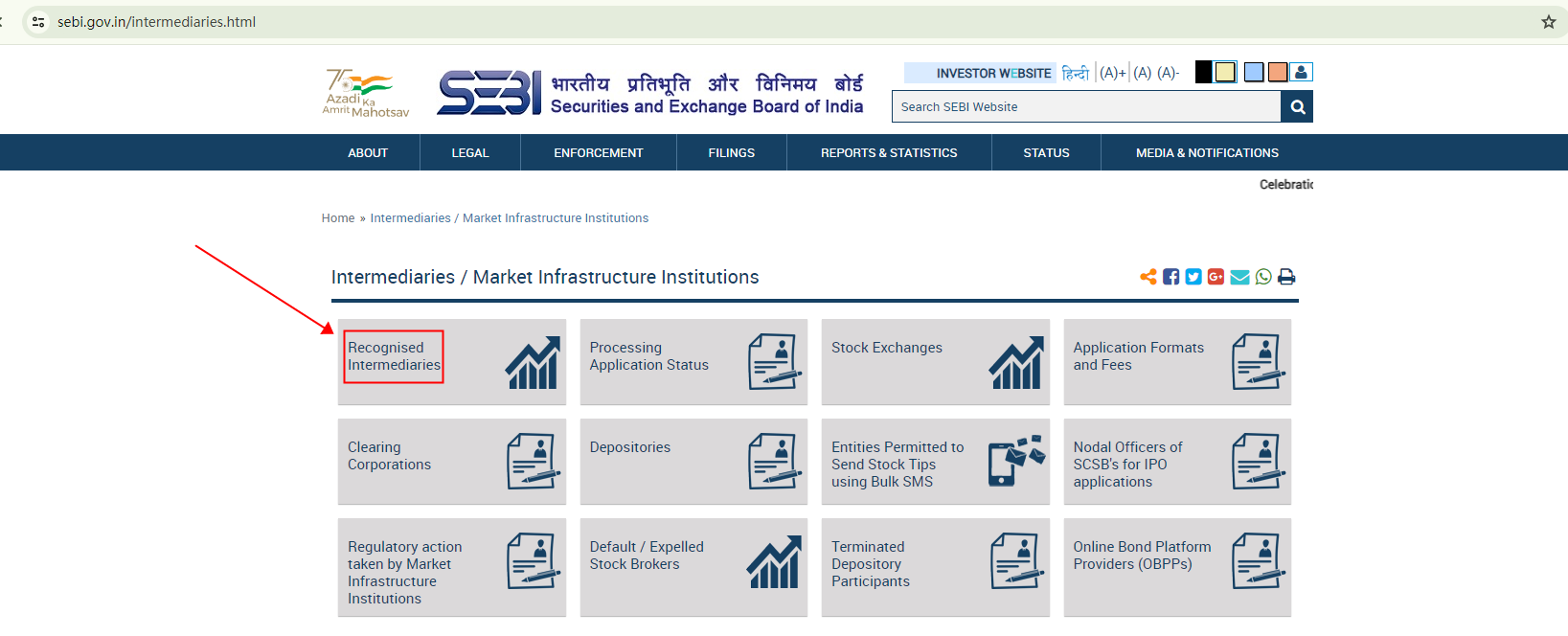This screenshot has height=636, width=1568.
Task: Email this page using envelope icon
Action: tap(1239, 277)
